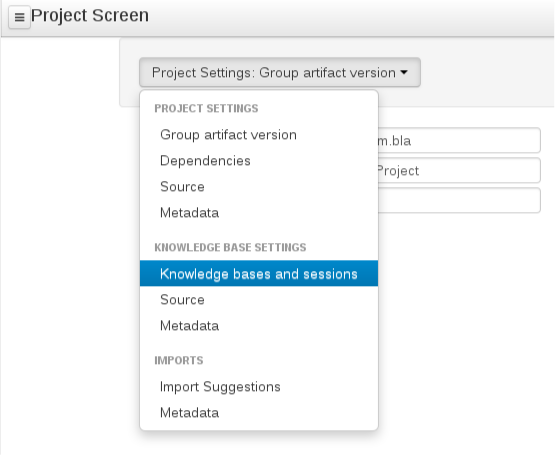This screenshot has height=455, width=555.
Task: Click the empty third input field
Action: click(x=459, y=200)
